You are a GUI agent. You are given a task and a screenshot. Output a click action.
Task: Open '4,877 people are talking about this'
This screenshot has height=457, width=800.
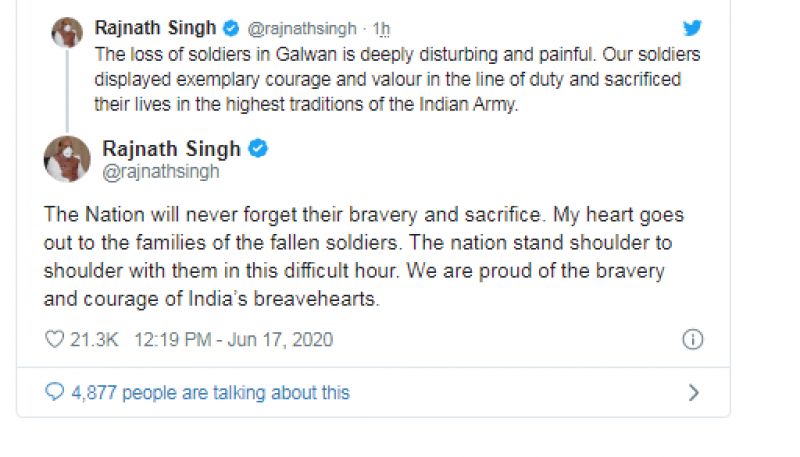pyautogui.click(x=210, y=392)
